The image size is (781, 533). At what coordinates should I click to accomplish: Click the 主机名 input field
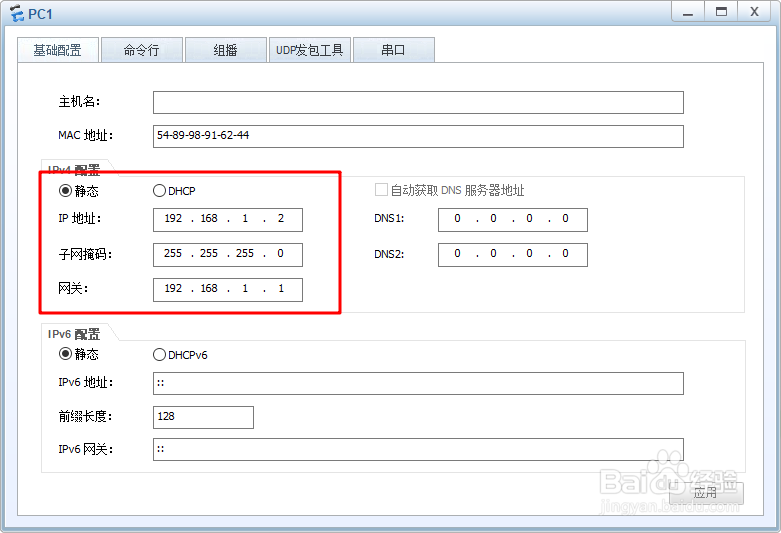click(418, 102)
